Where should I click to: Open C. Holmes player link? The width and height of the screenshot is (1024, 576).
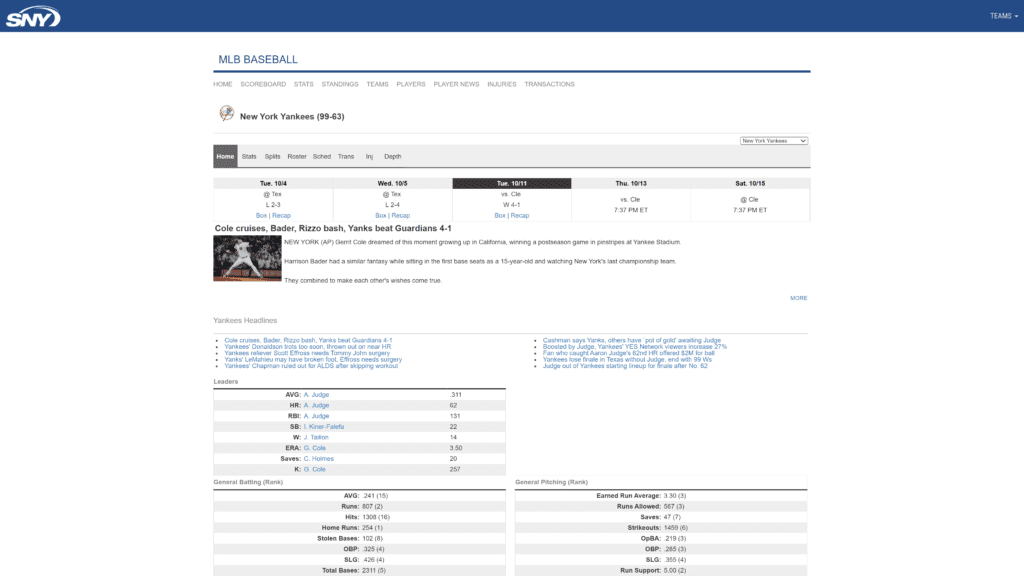point(319,459)
